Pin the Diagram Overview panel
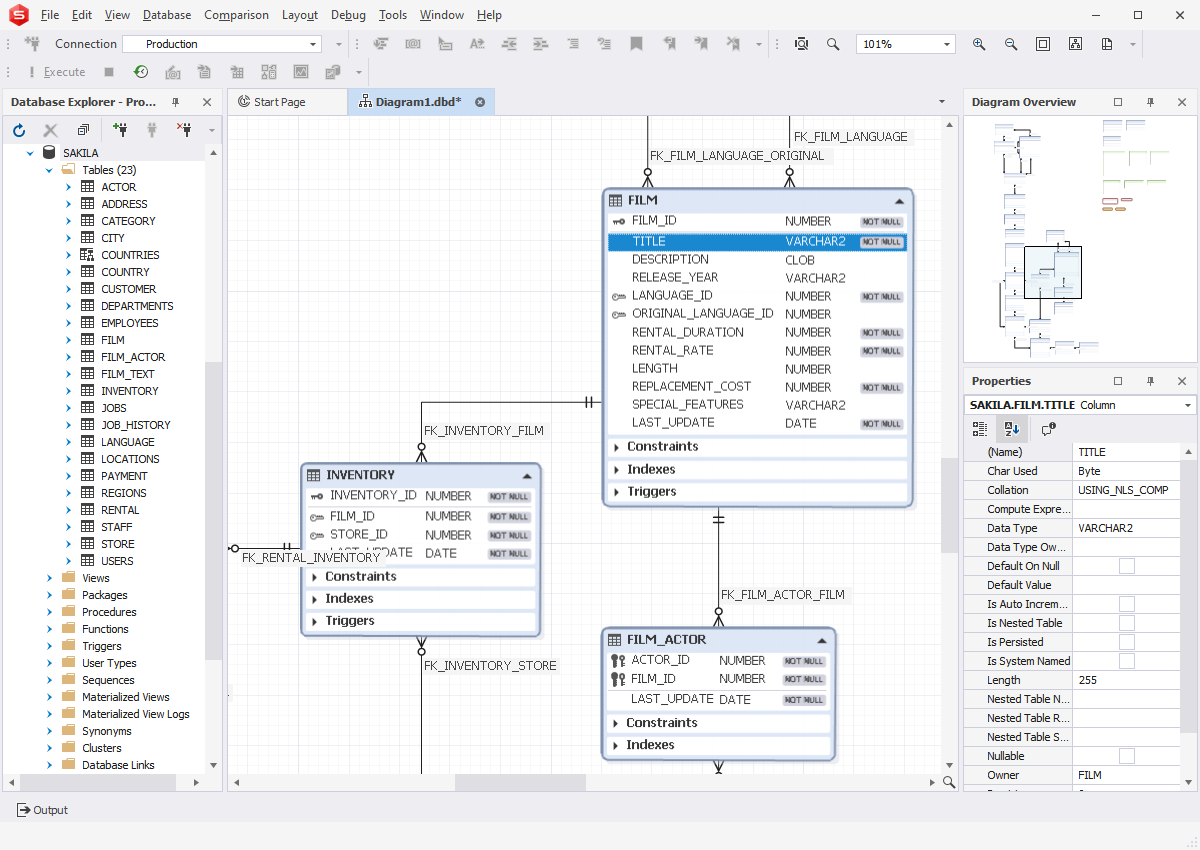 [x=1150, y=102]
